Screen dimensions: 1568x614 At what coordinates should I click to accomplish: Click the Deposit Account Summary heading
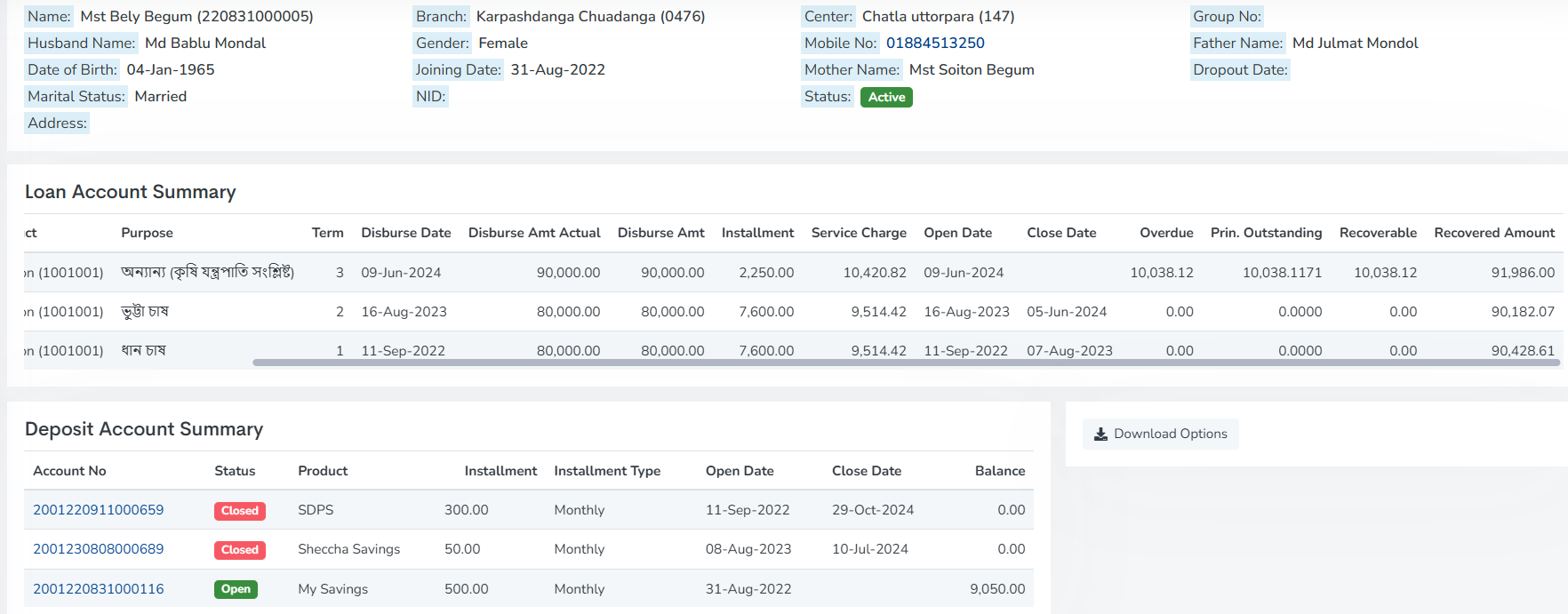(x=144, y=429)
